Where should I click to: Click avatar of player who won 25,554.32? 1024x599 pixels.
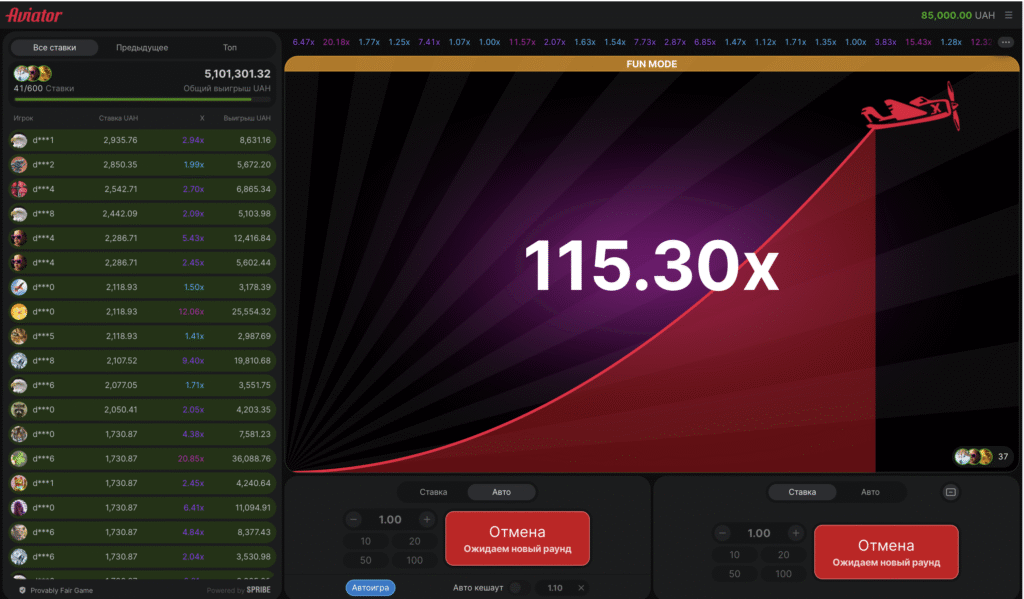[19, 312]
